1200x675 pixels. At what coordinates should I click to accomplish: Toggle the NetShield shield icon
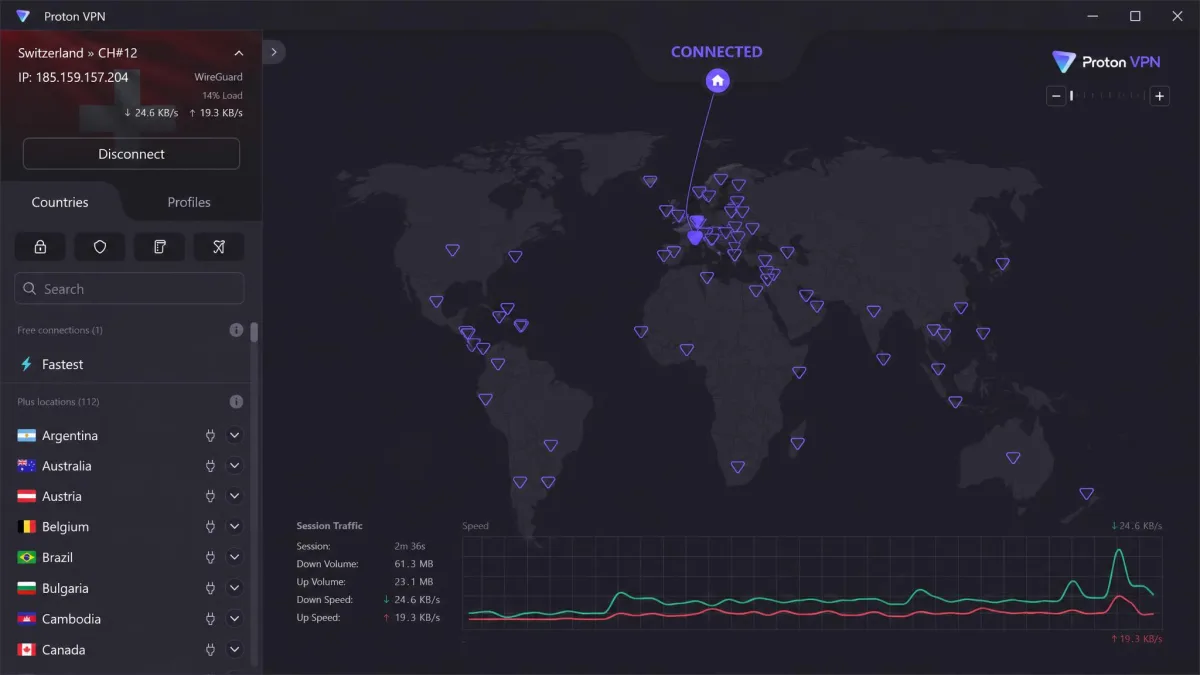pos(100,247)
